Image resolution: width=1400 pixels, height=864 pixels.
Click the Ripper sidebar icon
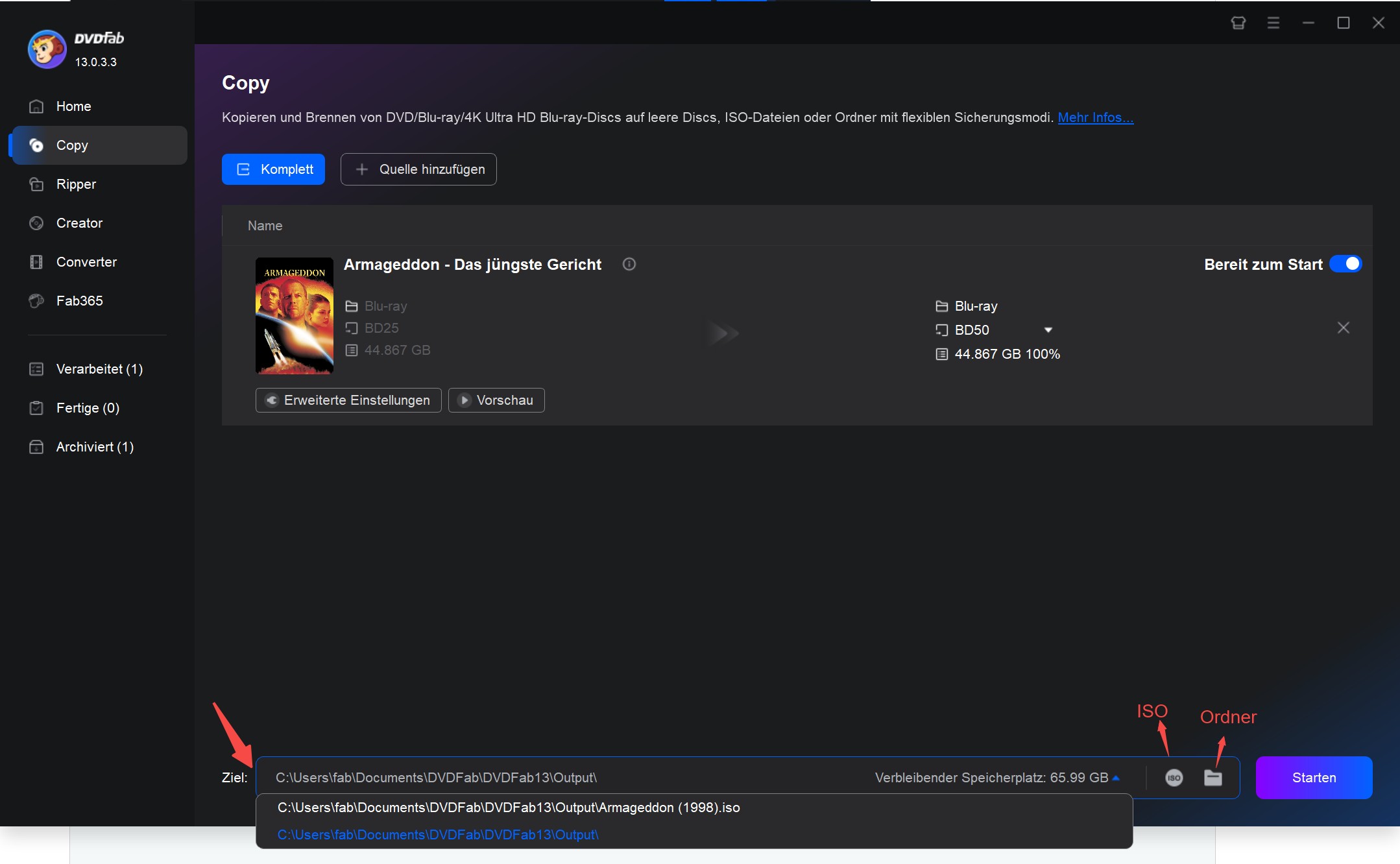pyautogui.click(x=36, y=184)
